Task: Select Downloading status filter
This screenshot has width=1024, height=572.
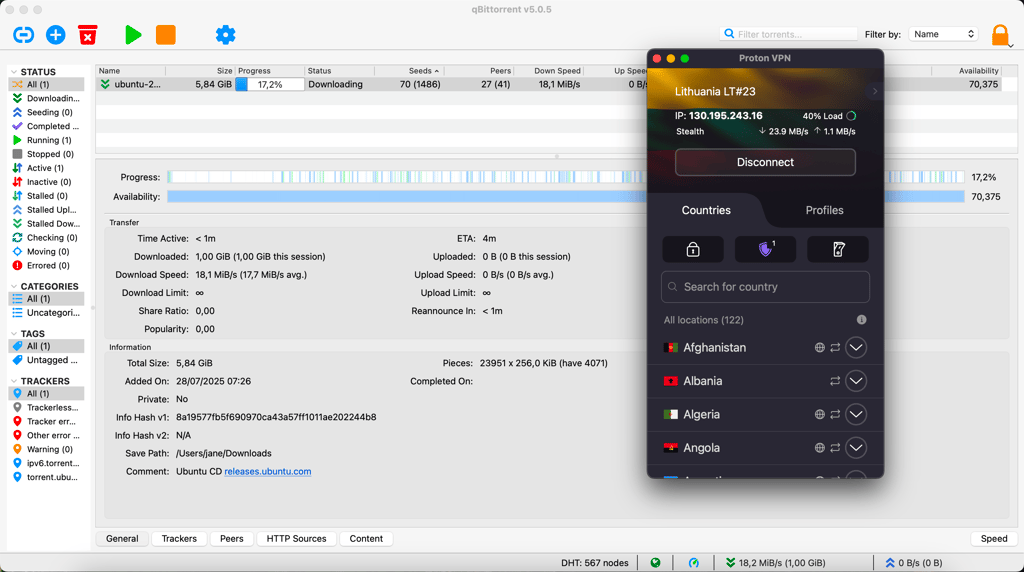Action: (46, 98)
